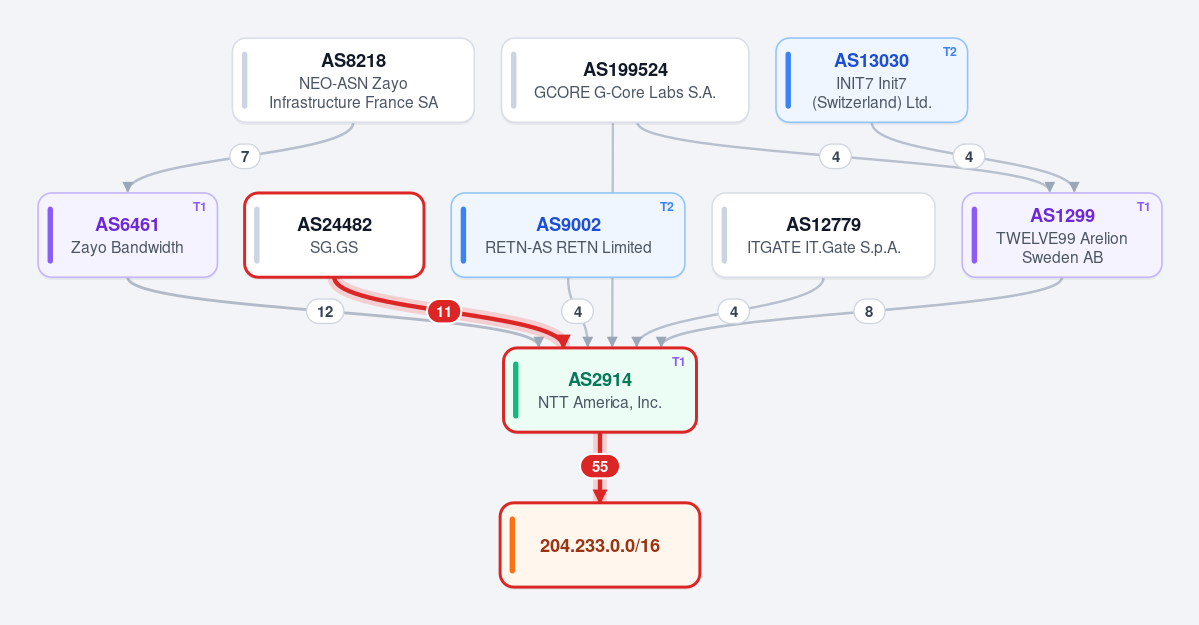Click the red 11 edge count badge

point(444,311)
